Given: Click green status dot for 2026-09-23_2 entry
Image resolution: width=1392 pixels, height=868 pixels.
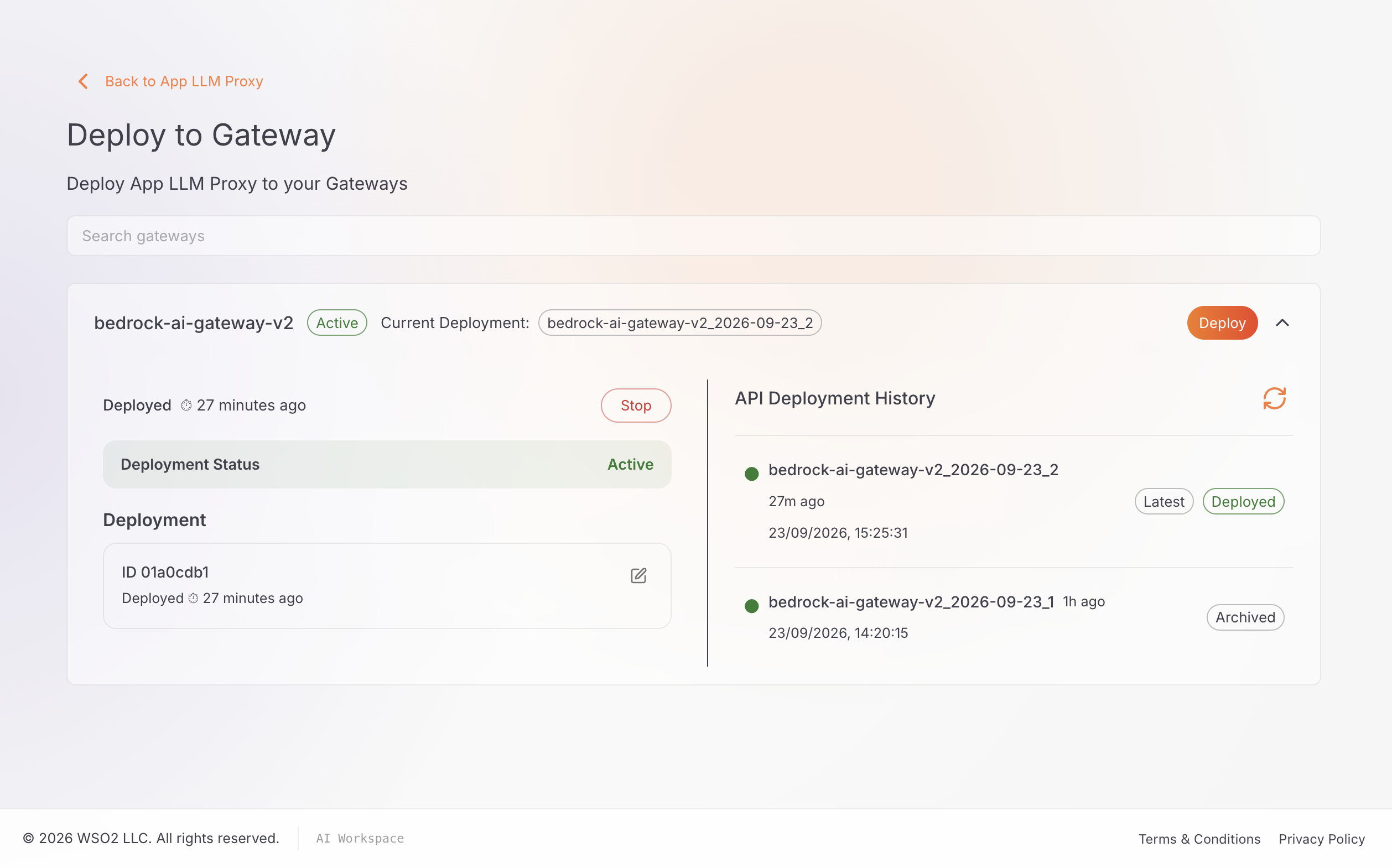Looking at the screenshot, I should point(751,474).
